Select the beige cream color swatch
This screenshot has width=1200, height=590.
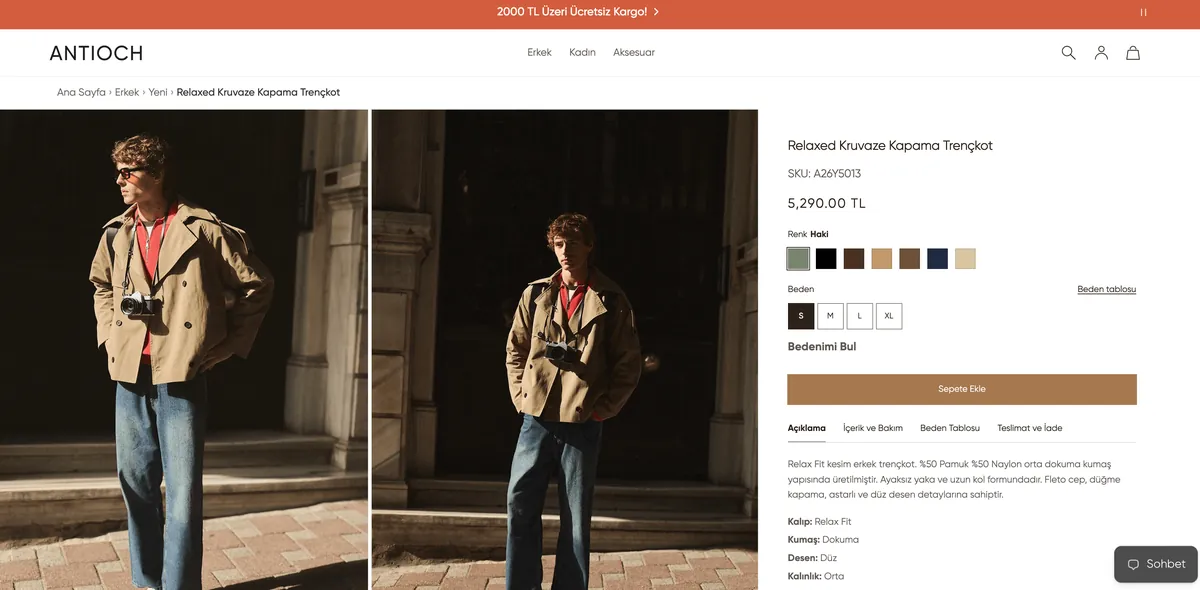[965, 259]
